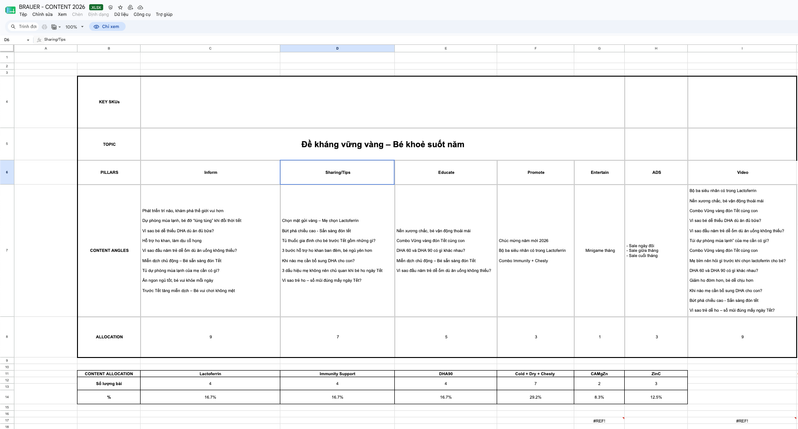The height and width of the screenshot is (429, 798).
Task: Click the PILLARS cell
Action: 109,173
